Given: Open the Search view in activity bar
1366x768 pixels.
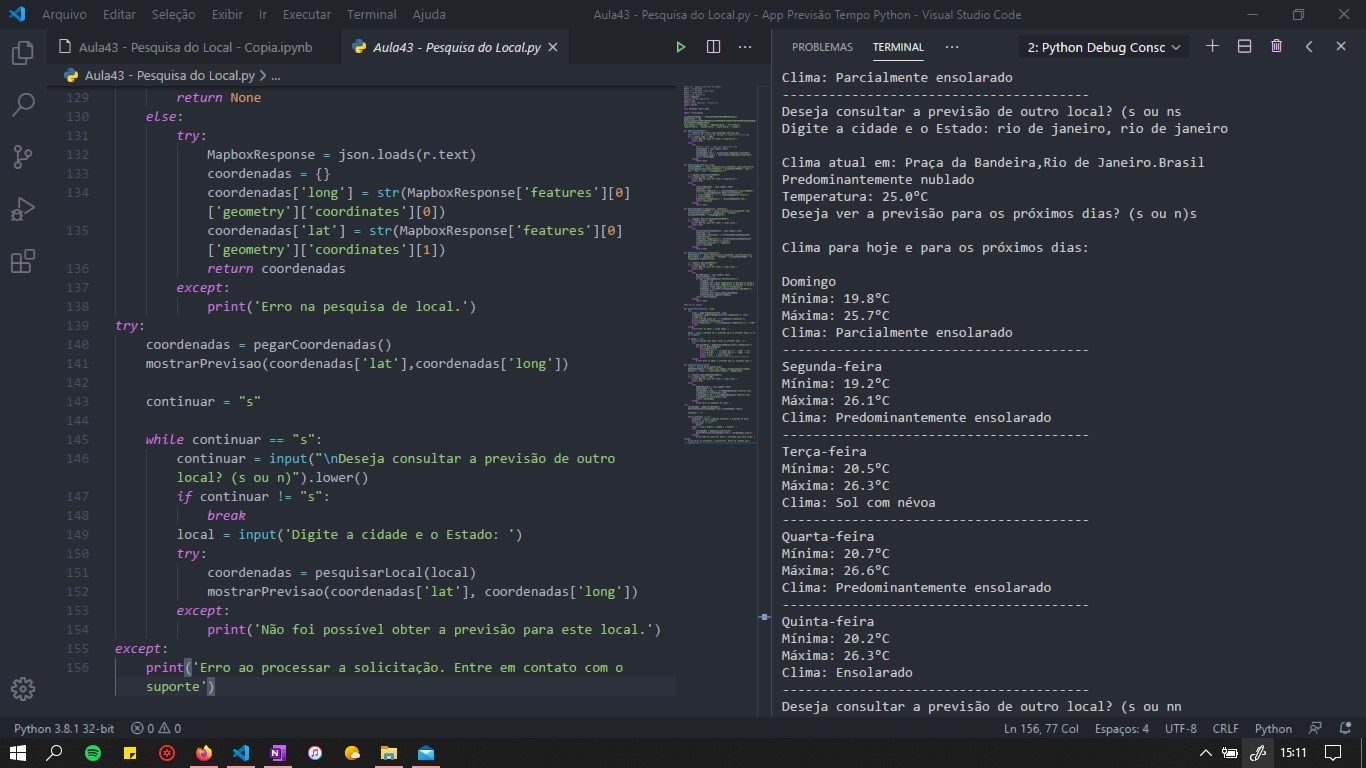Looking at the screenshot, I should tap(23, 104).
